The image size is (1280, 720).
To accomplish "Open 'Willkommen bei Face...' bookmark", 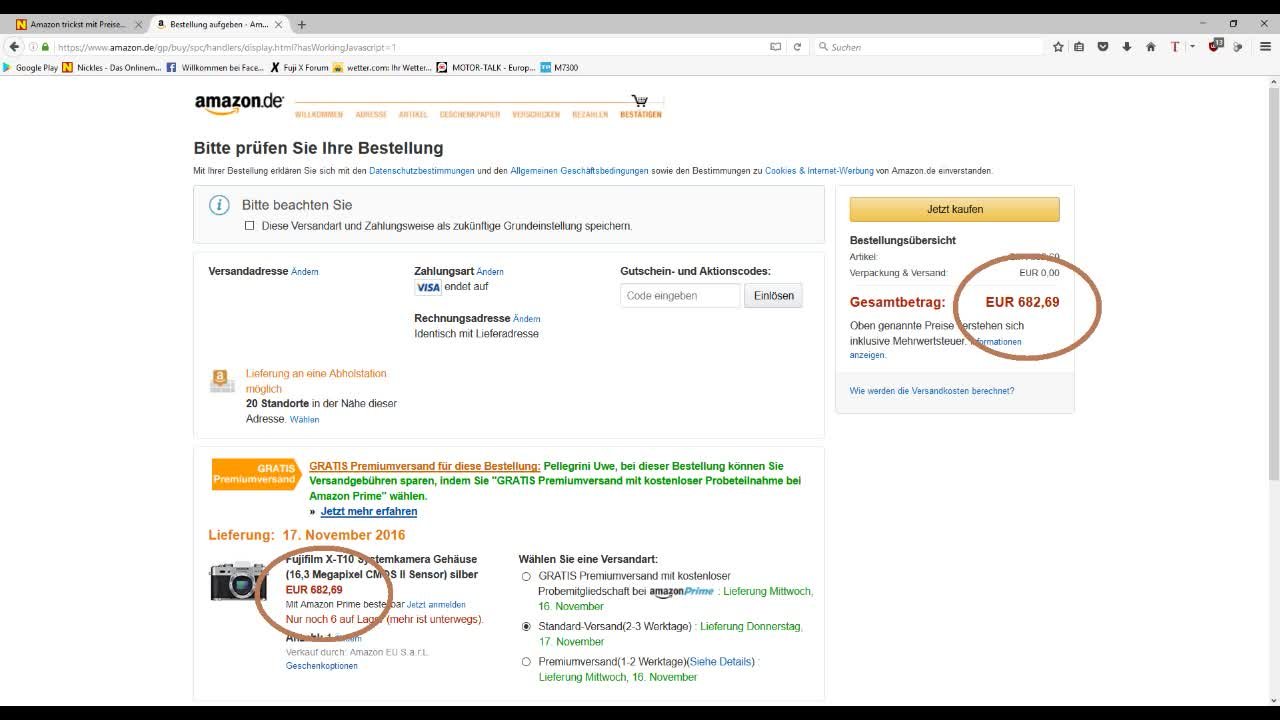I will point(216,68).
